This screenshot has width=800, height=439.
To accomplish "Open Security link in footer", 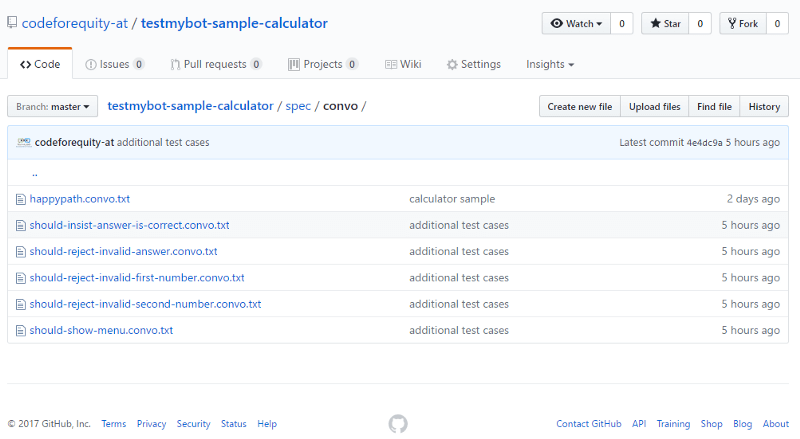I will (x=193, y=424).
